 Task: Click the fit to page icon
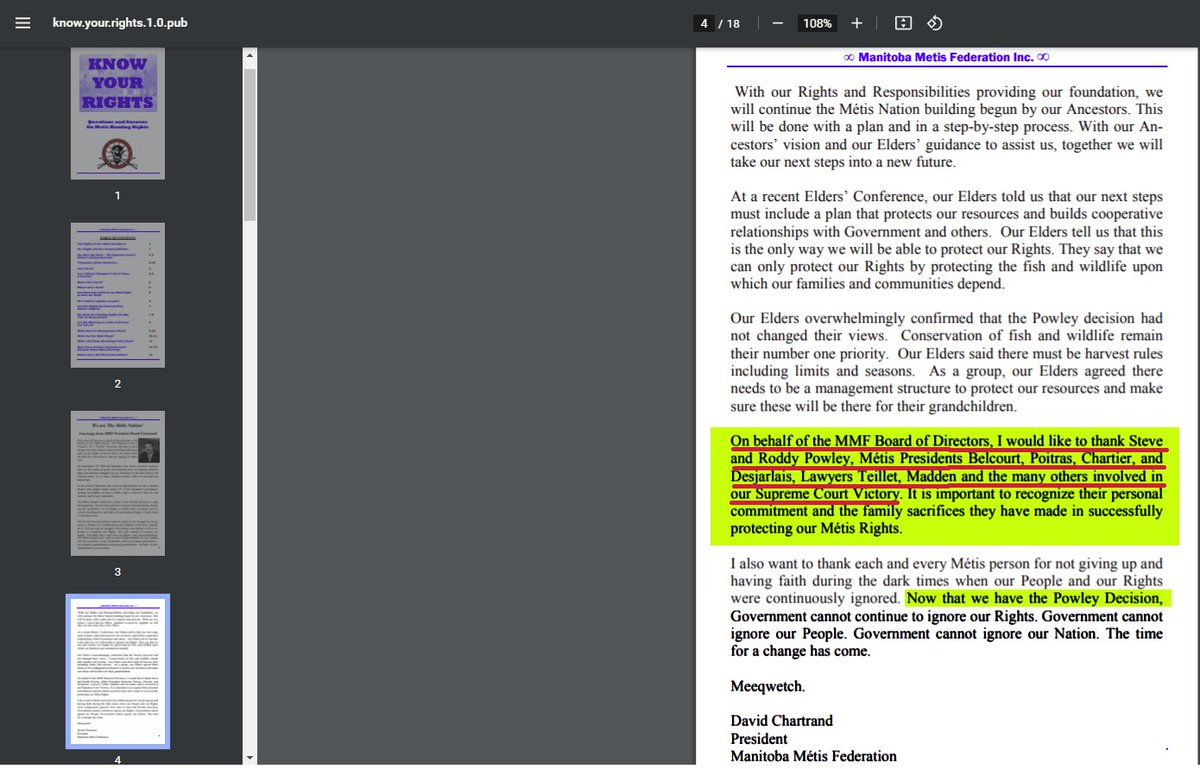click(x=903, y=23)
